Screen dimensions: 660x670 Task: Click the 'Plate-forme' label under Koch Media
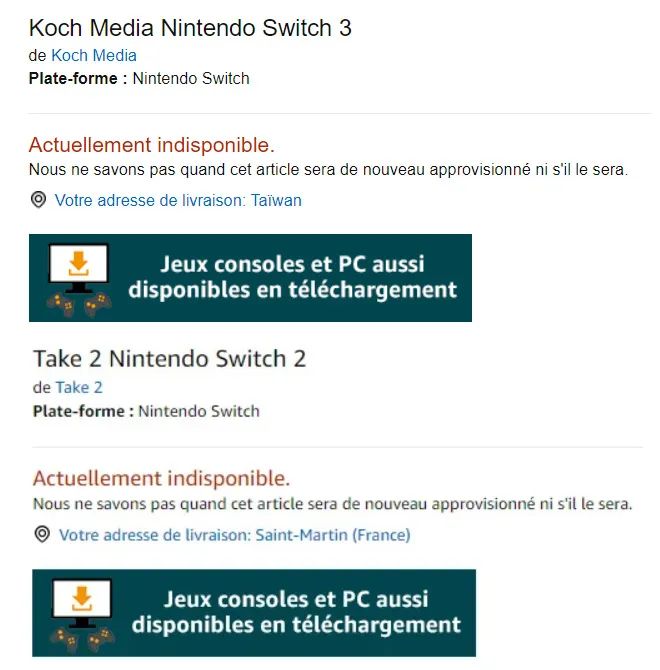click(78, 78)
